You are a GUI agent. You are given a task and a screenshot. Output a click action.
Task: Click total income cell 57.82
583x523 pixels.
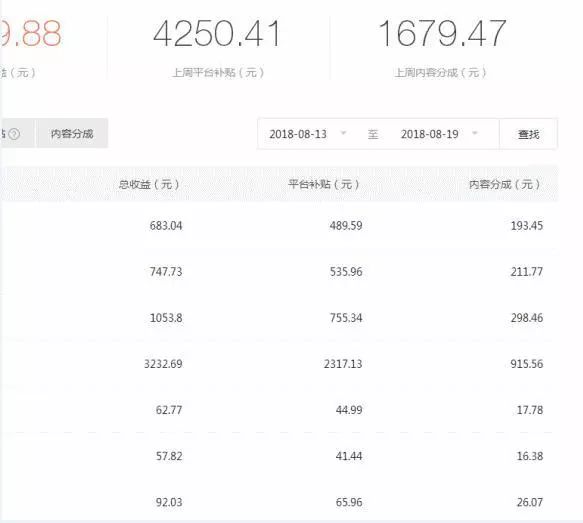(x=169, y=456)
